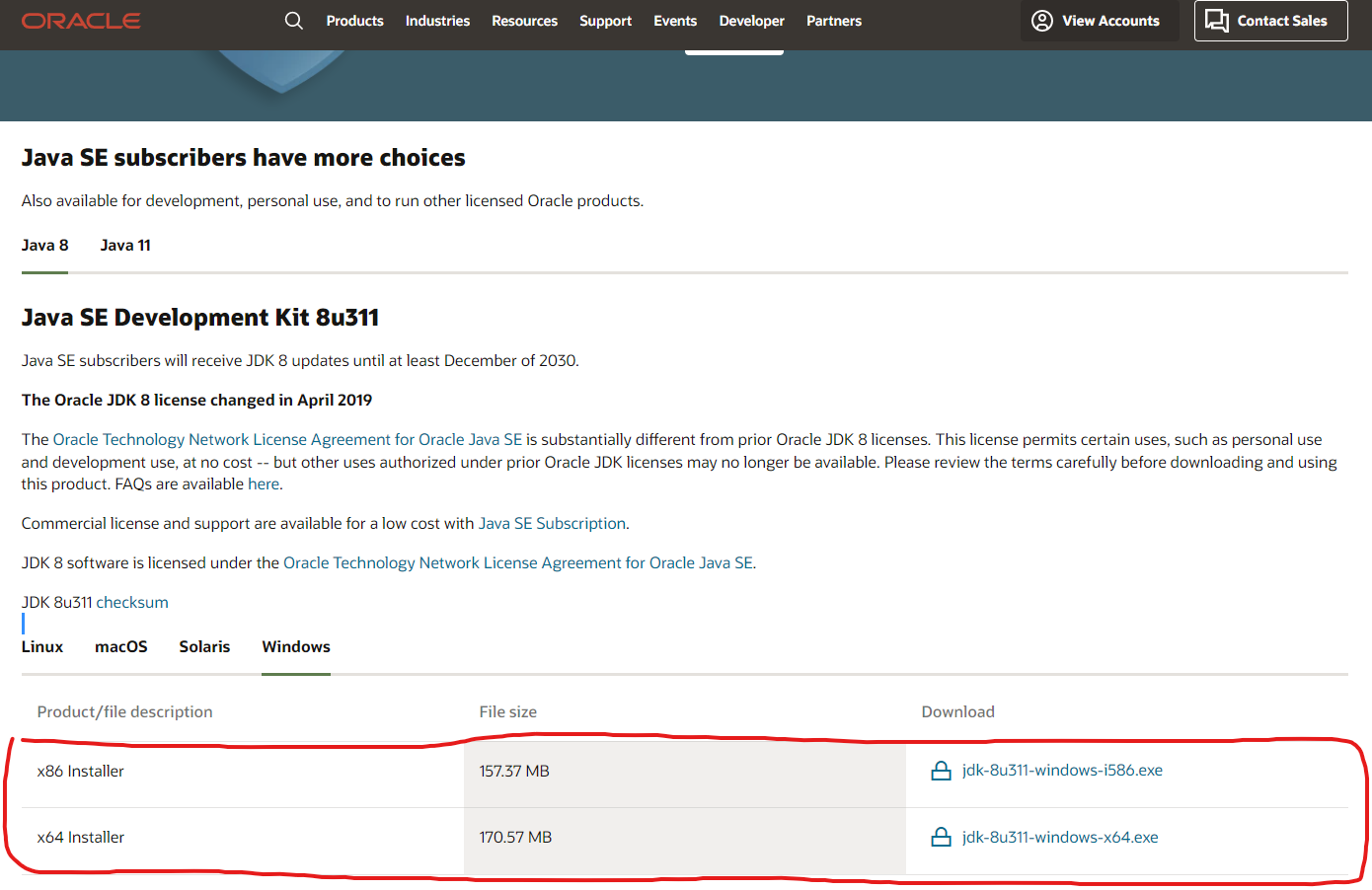Click lock icon beside jdk-8u311-windows-x64.exe

[x=942, y=838]
